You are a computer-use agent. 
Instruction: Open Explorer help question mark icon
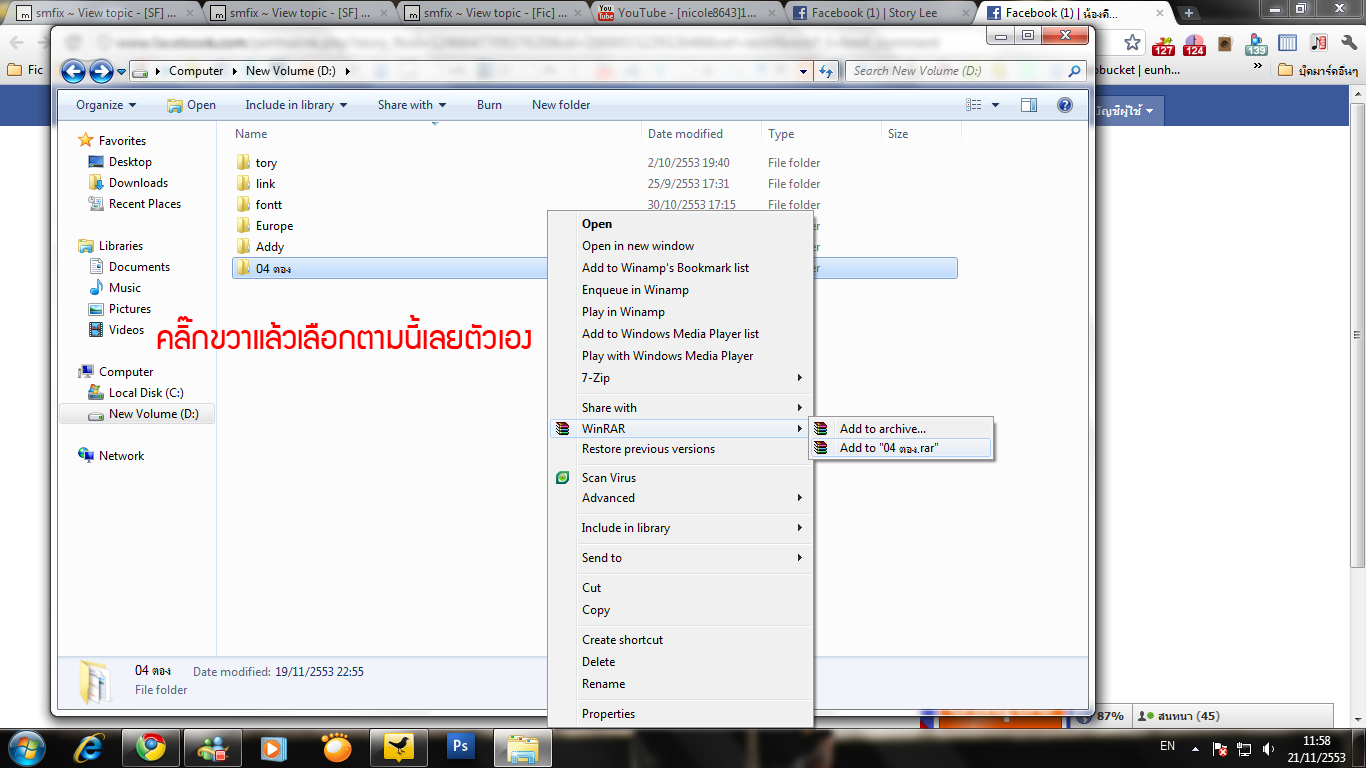point(1064,105)
